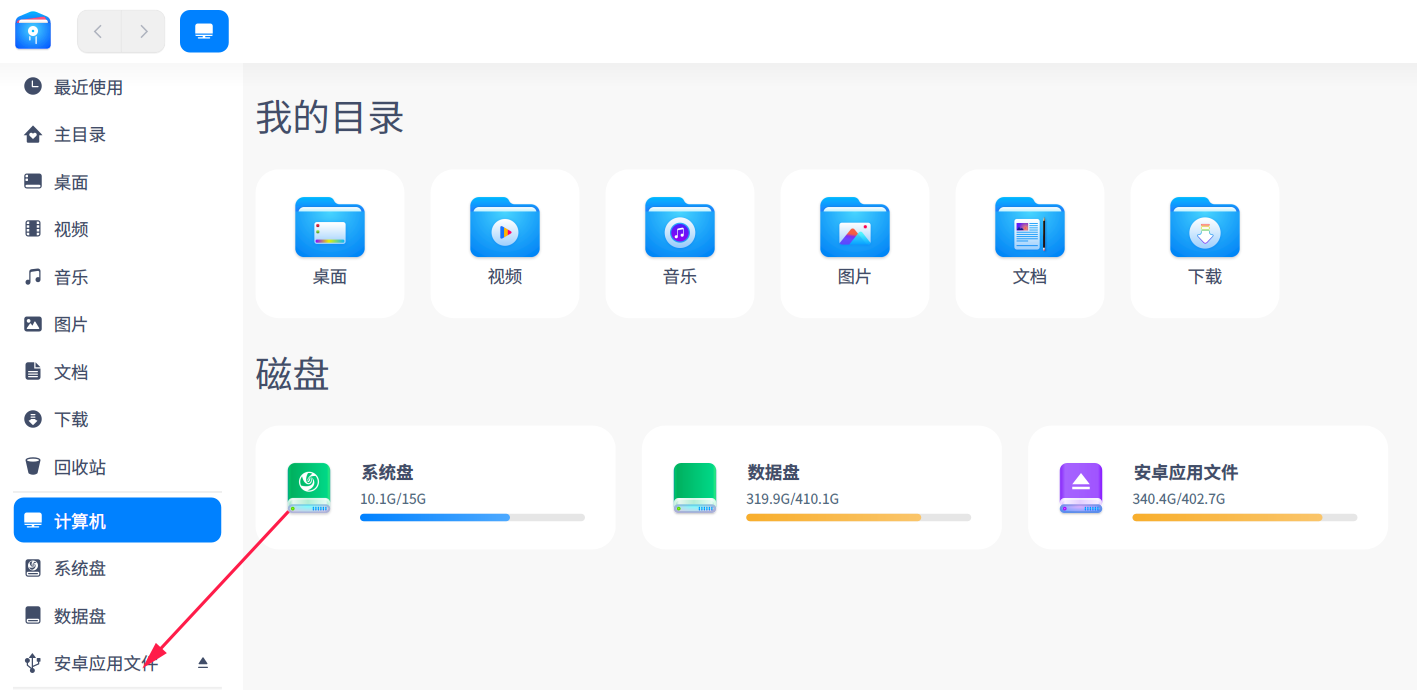Click the USB icon beside 安卓应用文件
1417x690 pixels.
pyautogui.click(x=33, y=663)
